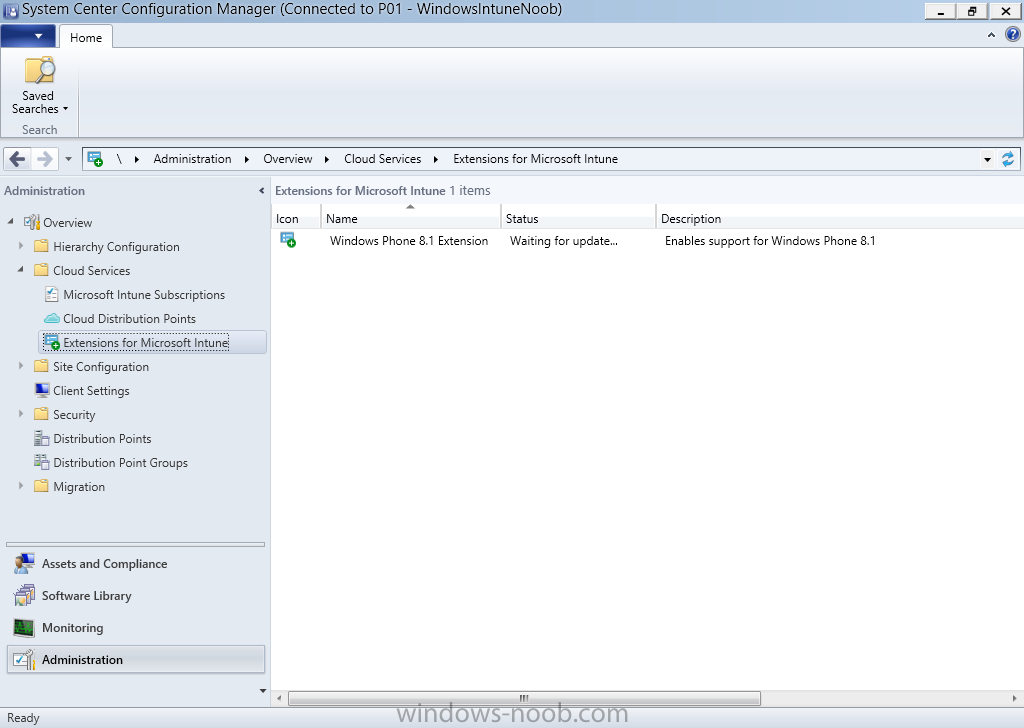Sort list by Name column header

click(411, 219)
